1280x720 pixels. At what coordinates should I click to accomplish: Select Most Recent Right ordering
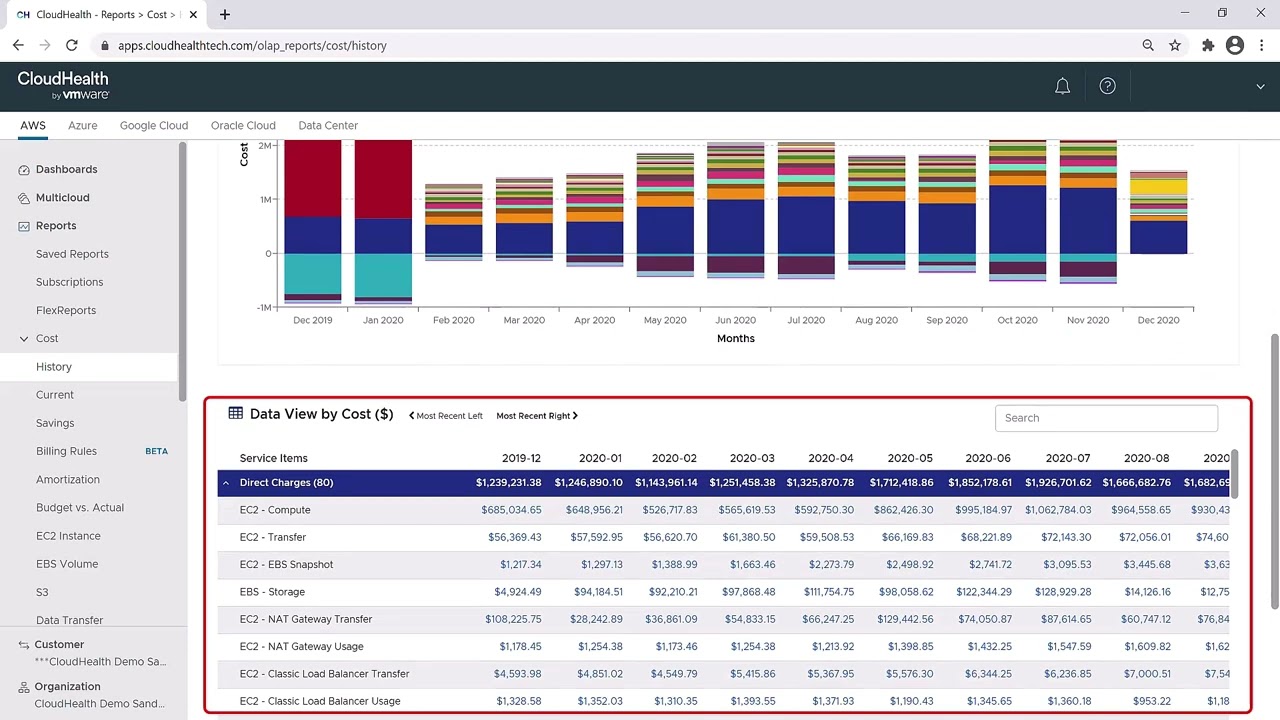[537, 416]
